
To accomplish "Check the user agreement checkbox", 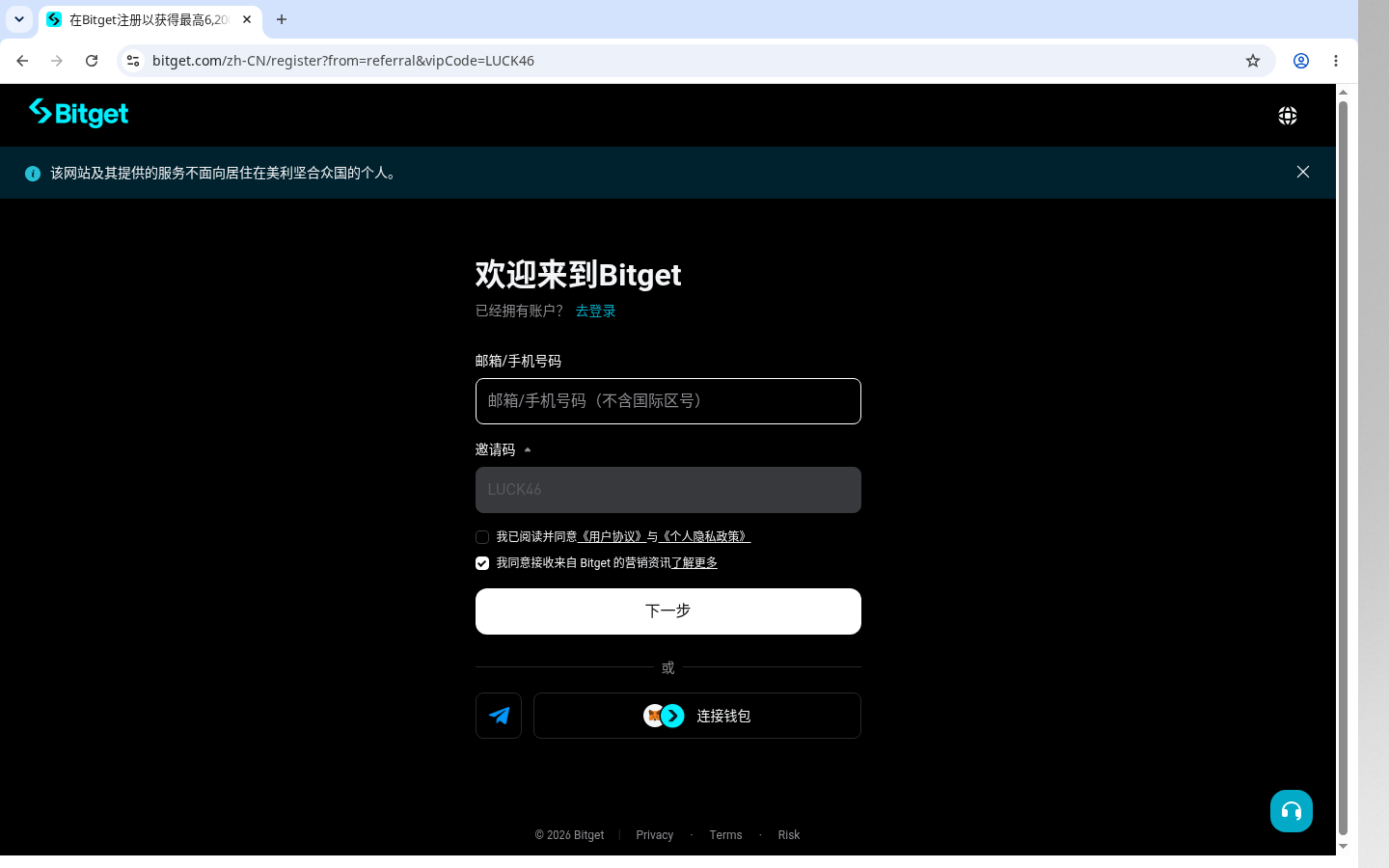I will point(482,537).
